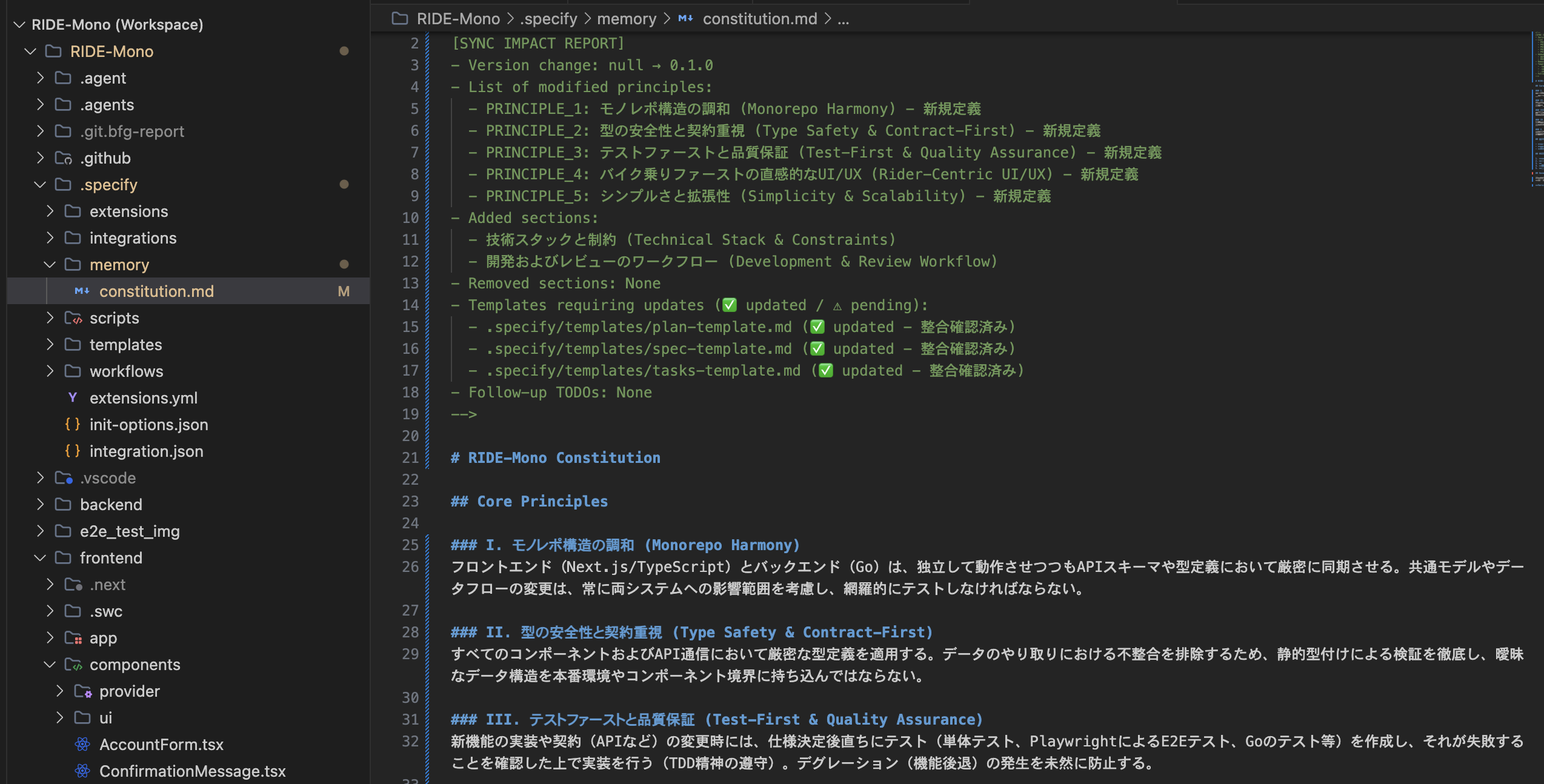Expand the .agents folder chevron

pos(40,104)
